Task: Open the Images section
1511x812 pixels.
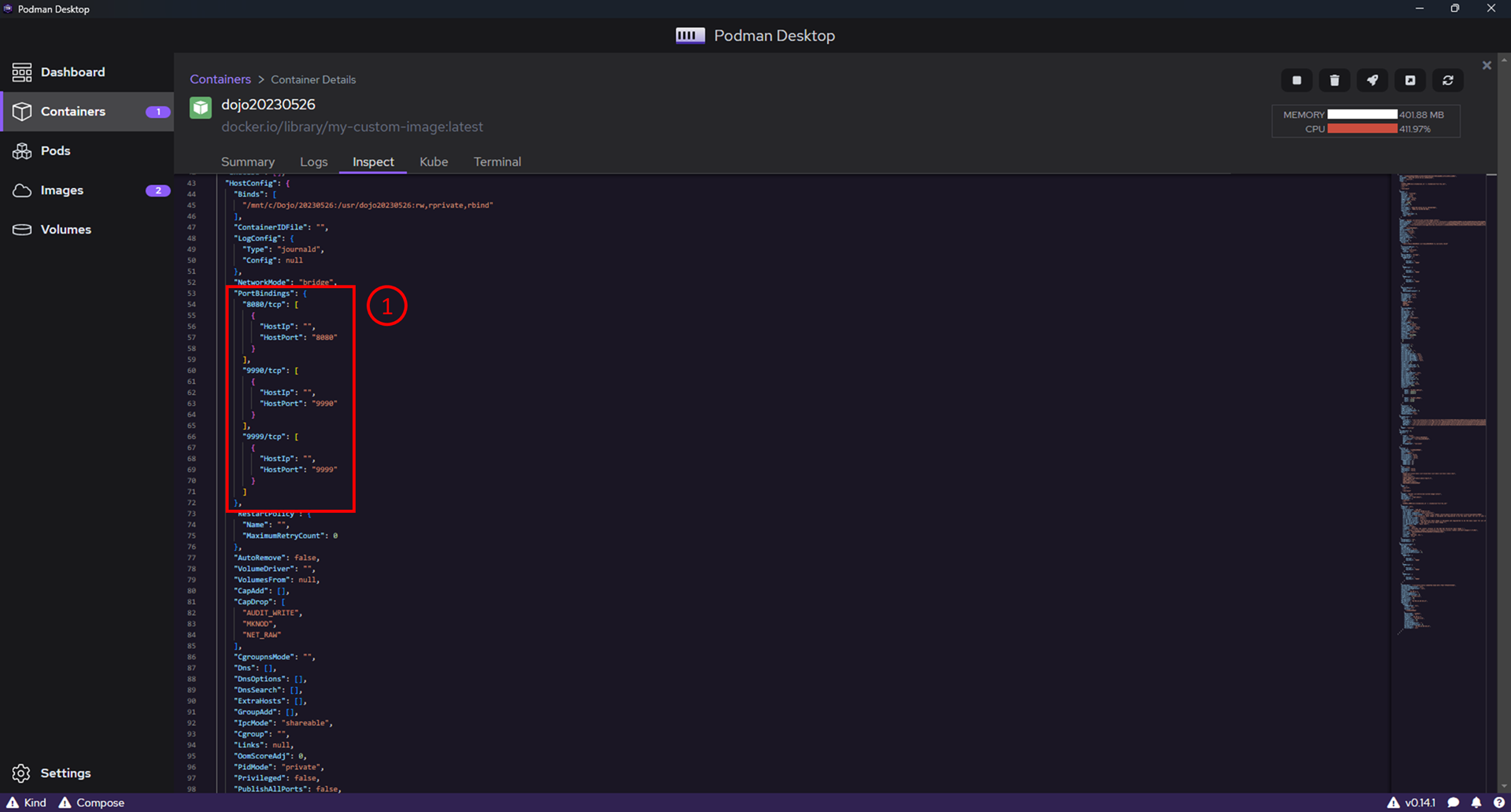Action: (x=87, y=190)
